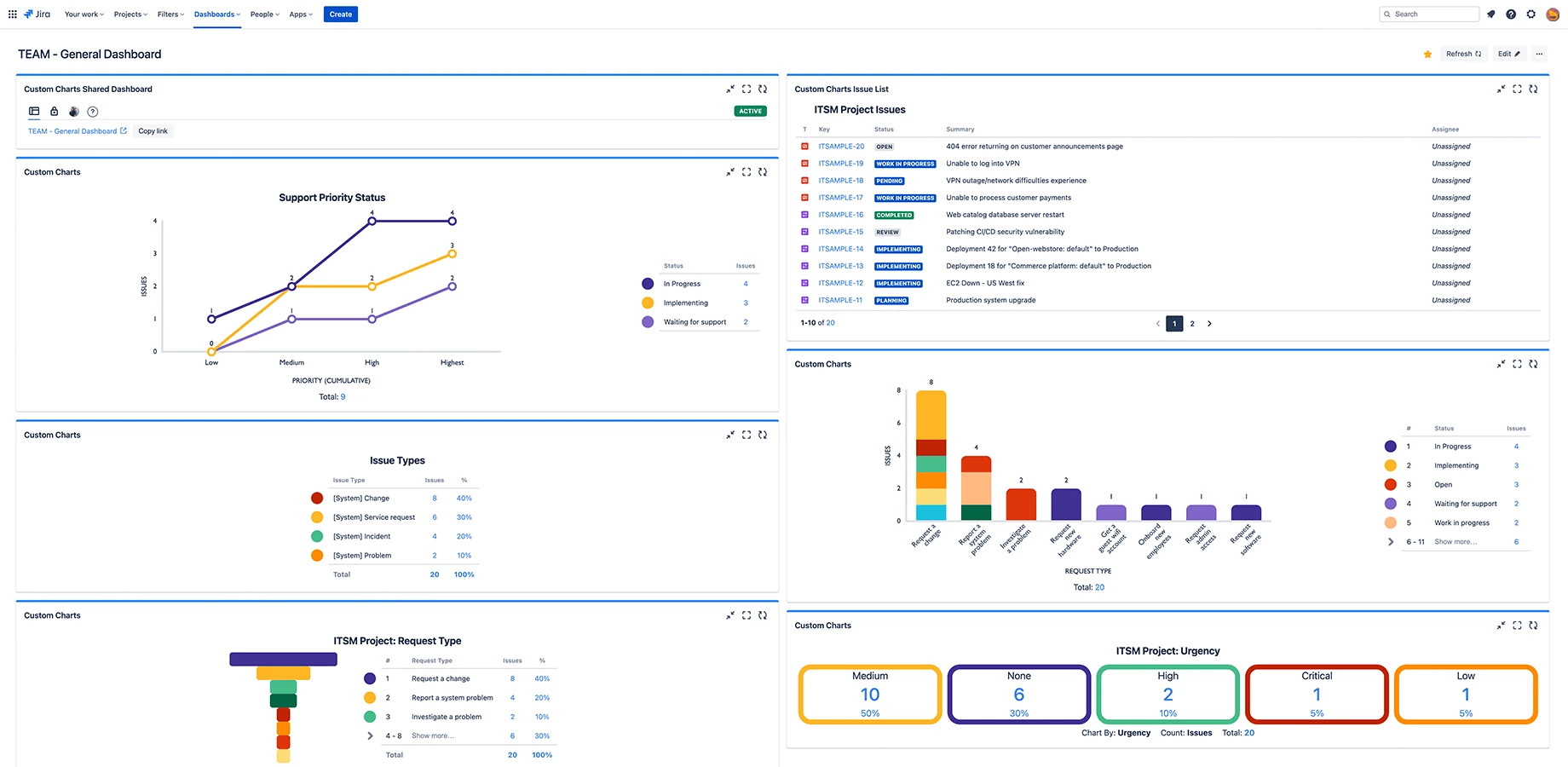Click Copy link for the shared dashboard

(x=153, y=130)
